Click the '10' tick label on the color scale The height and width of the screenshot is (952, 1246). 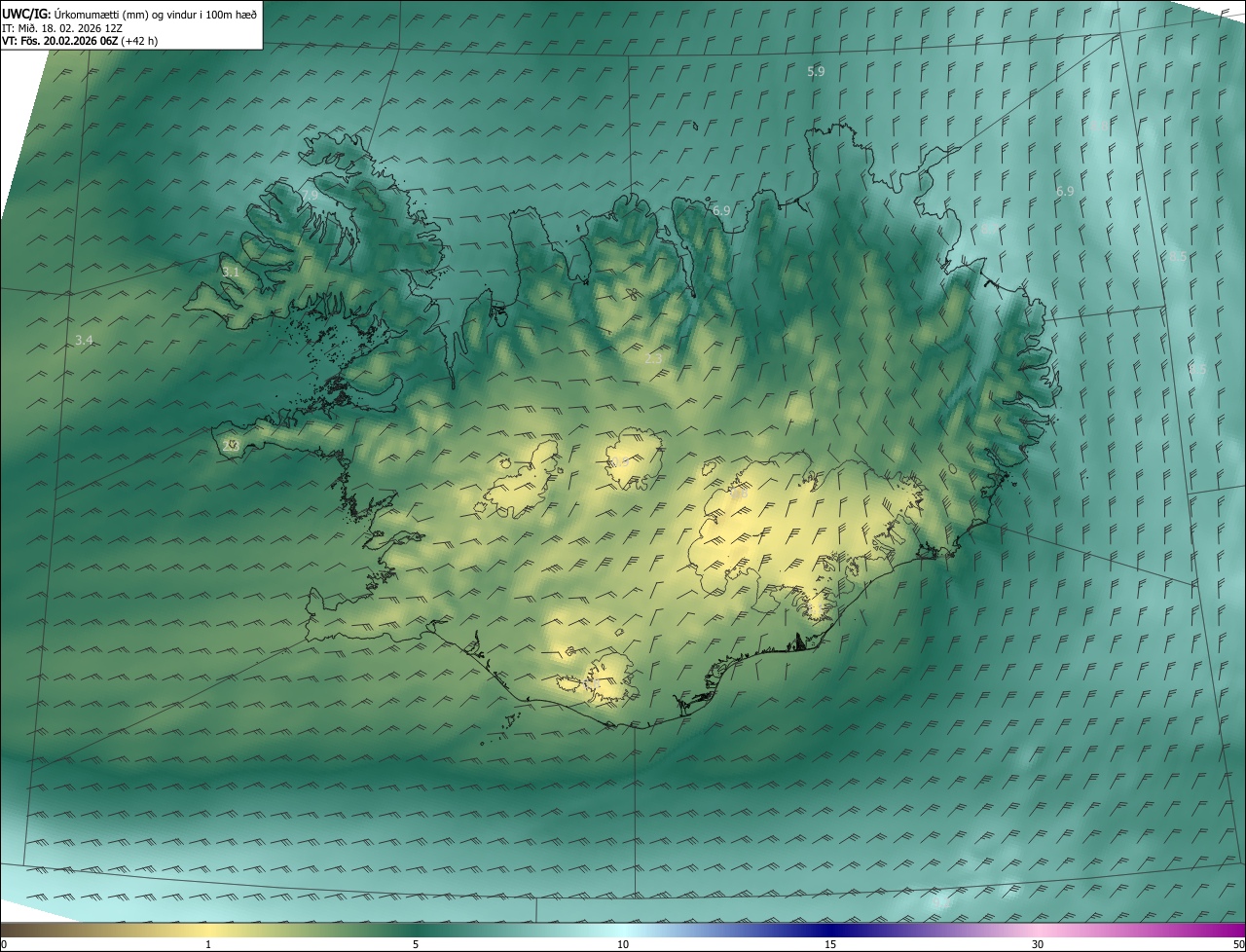pos(623,944)
